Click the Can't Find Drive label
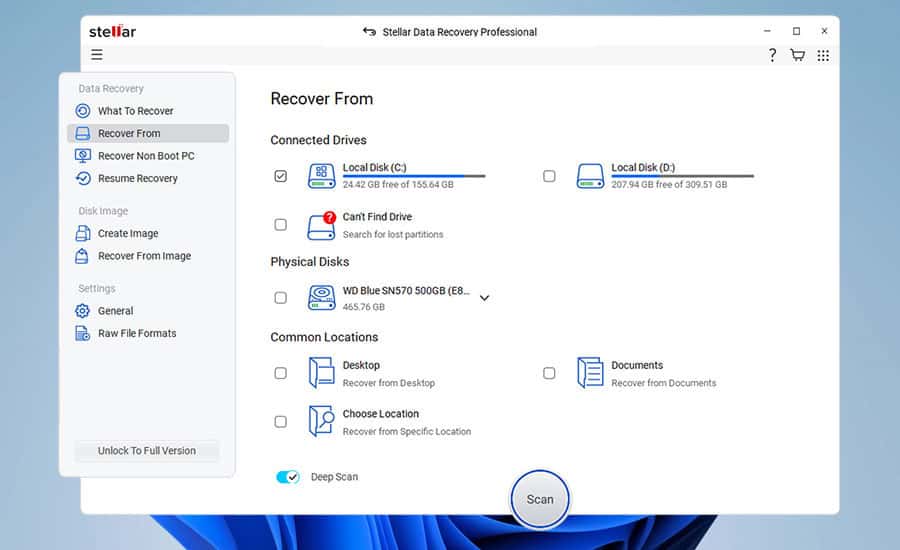This screenshot has height=550, width=900. tap(377, 216)
